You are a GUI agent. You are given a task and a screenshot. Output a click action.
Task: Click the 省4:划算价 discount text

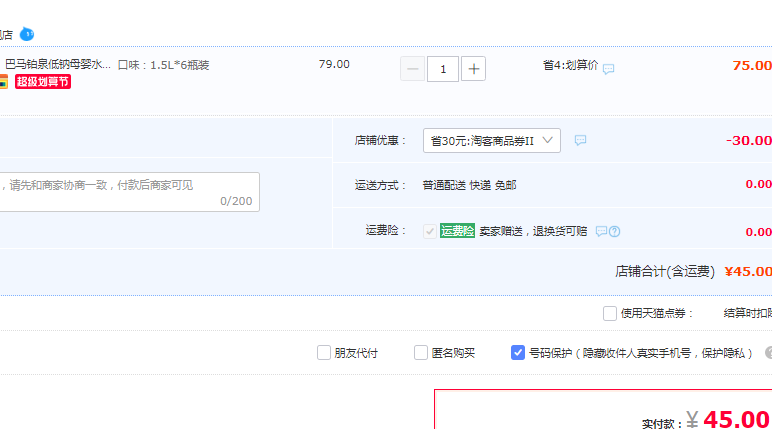(x=570, y=65)
